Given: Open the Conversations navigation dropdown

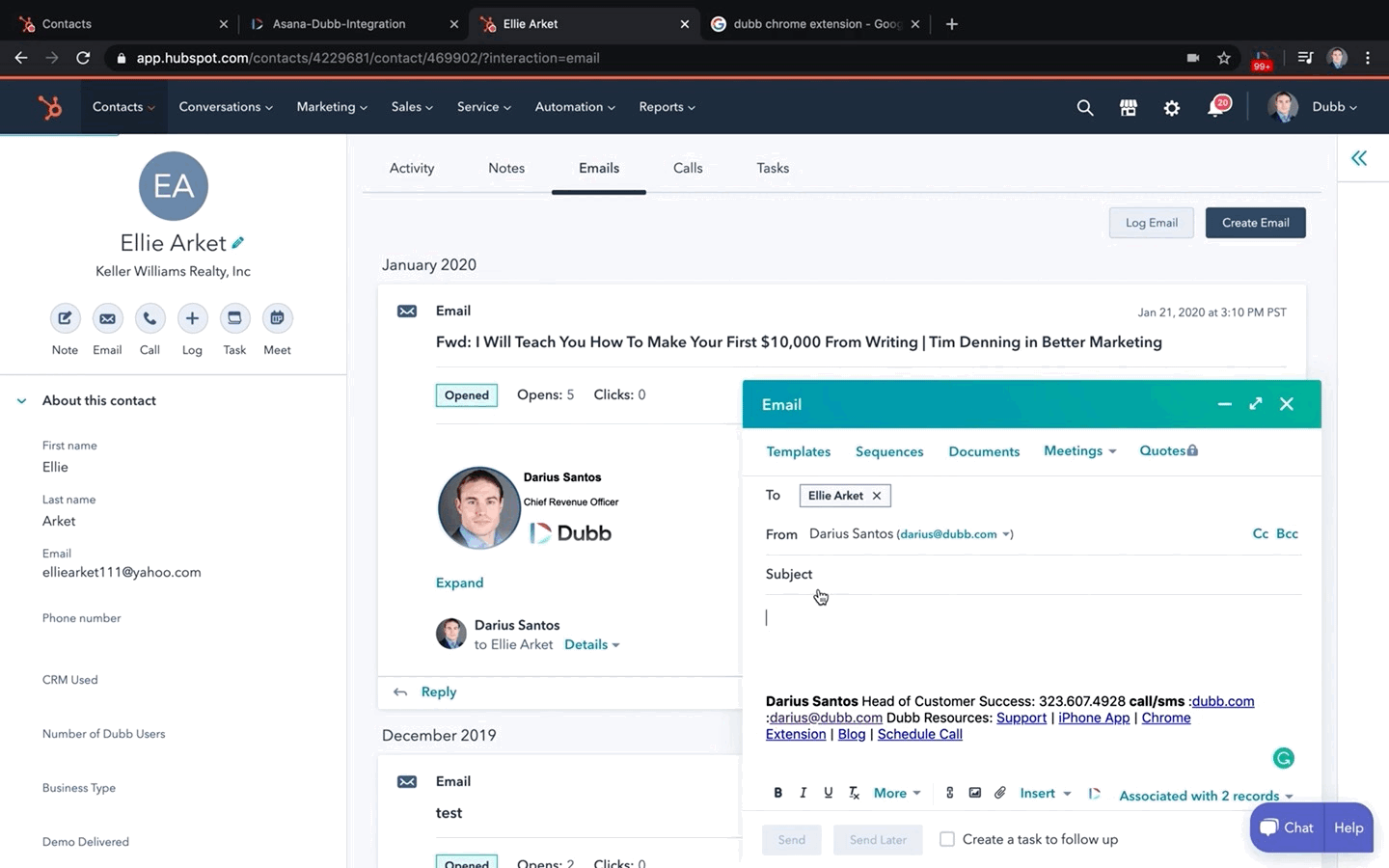Looking at the screenshot, I should pyautogui.click(x=226, y=107).
